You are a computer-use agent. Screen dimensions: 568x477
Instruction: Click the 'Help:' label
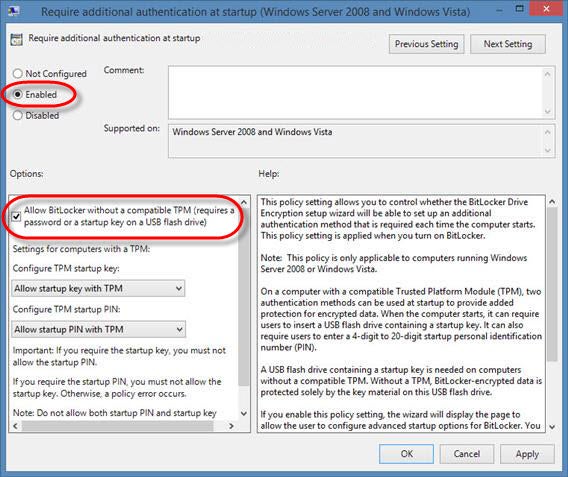[x=269, y=173]
